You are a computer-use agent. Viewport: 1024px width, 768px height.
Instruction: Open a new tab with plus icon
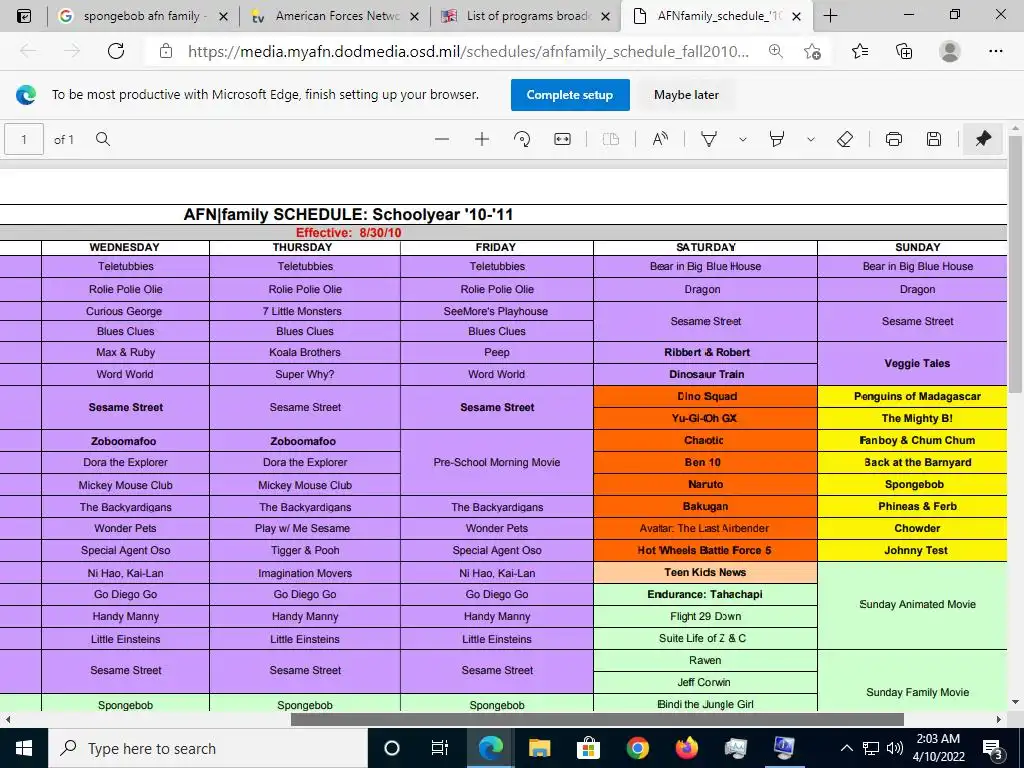click(x=830, y=16)
